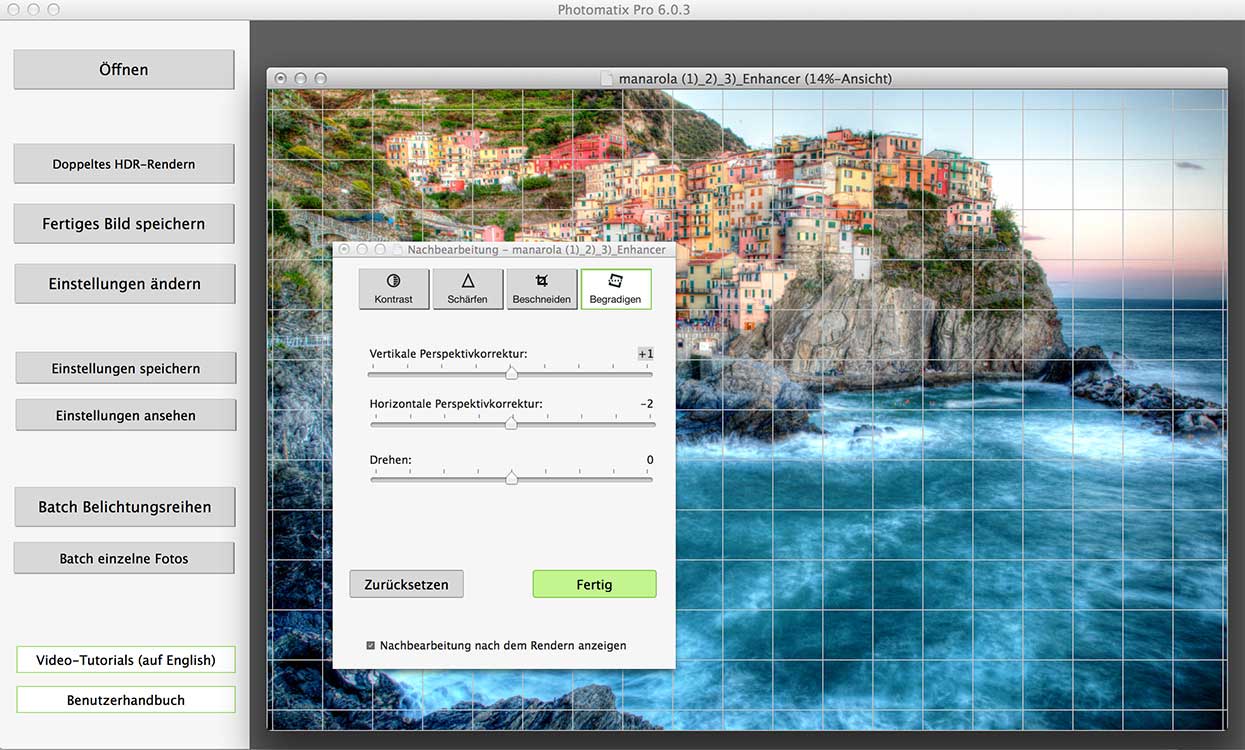Click the Horizontale Perspektivkorrektur slider handle
This screenshot has height=750, width=1245.
[x=511, y=423]
